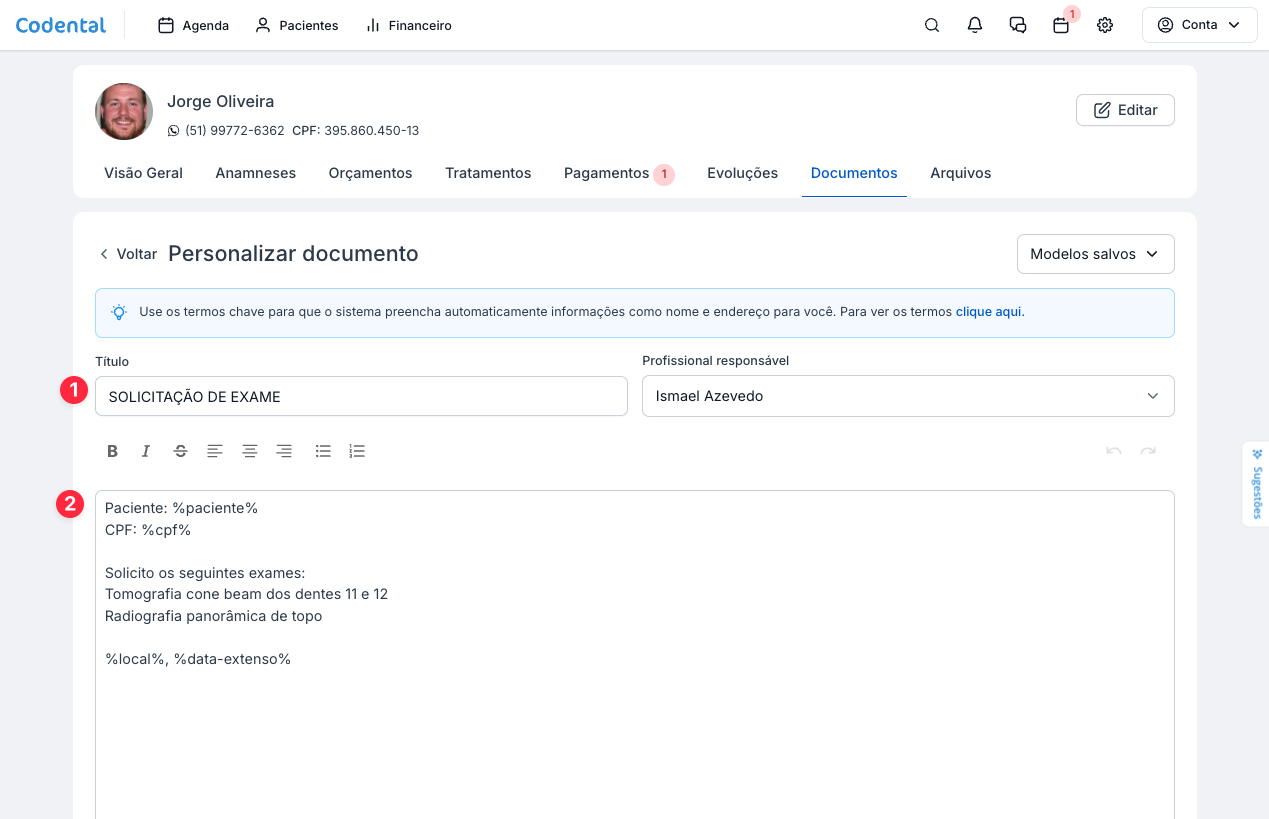Open the chat messages icon
The height and width of the screenshot is (819, 1269).
point(1018,26)
